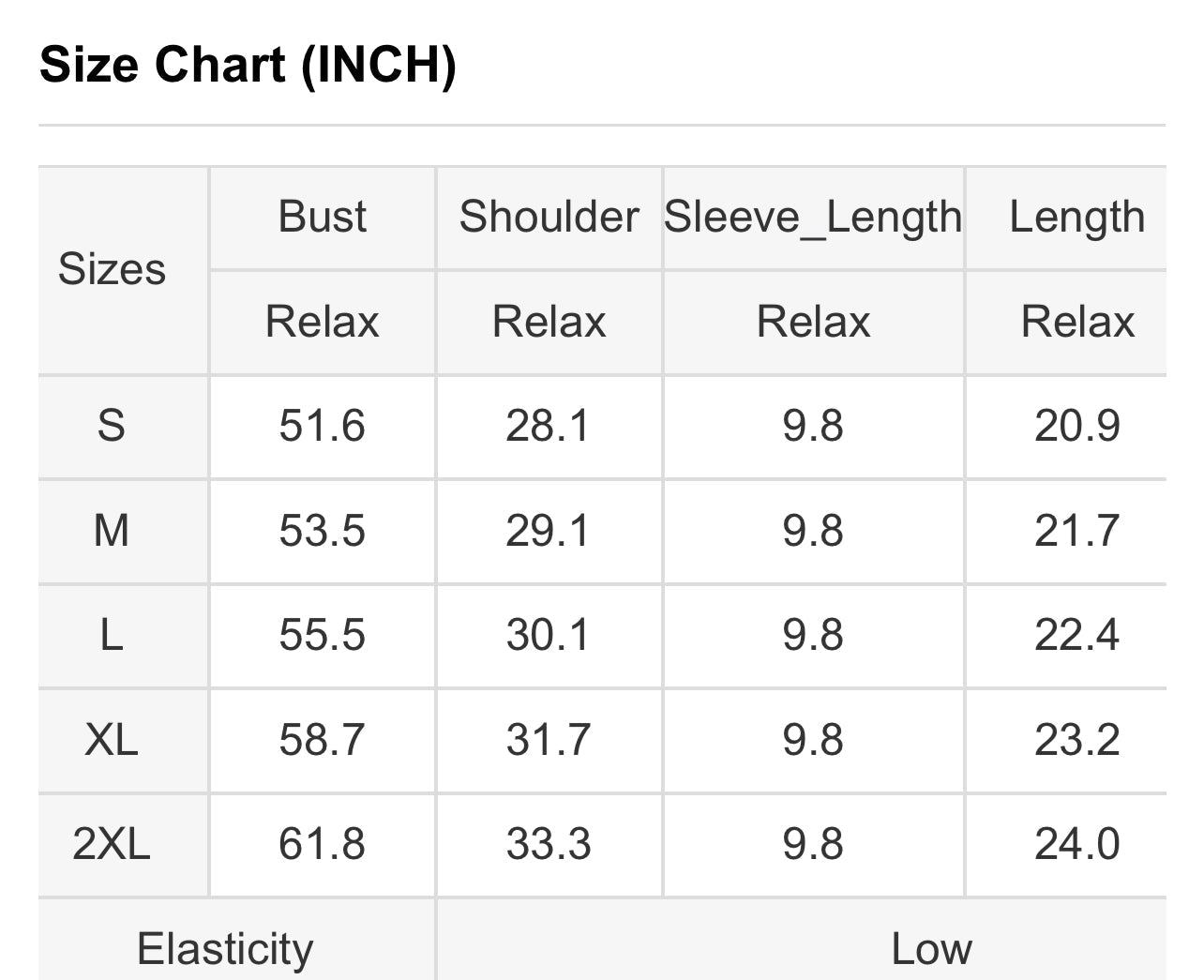This screenshot has width=1204, height=980.
Task: Click the 2XL size row label
Action: pos(112,845)
